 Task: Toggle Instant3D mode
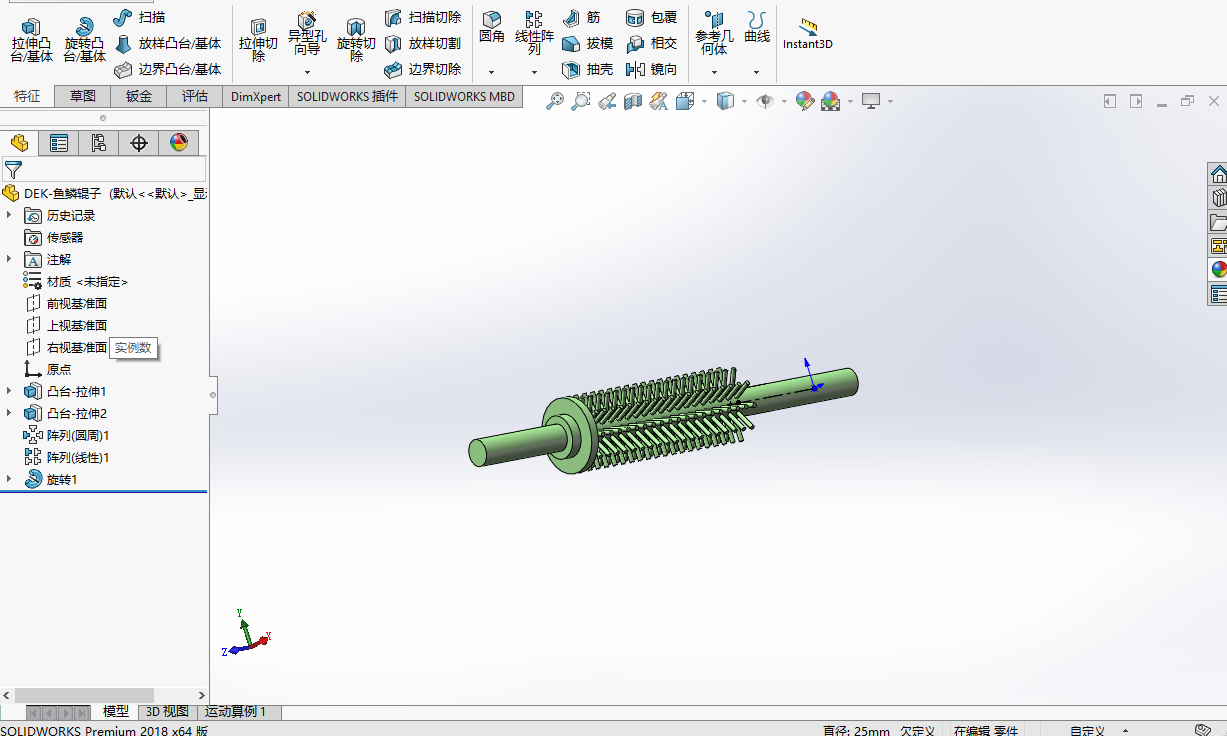click(x=808, y=34)
